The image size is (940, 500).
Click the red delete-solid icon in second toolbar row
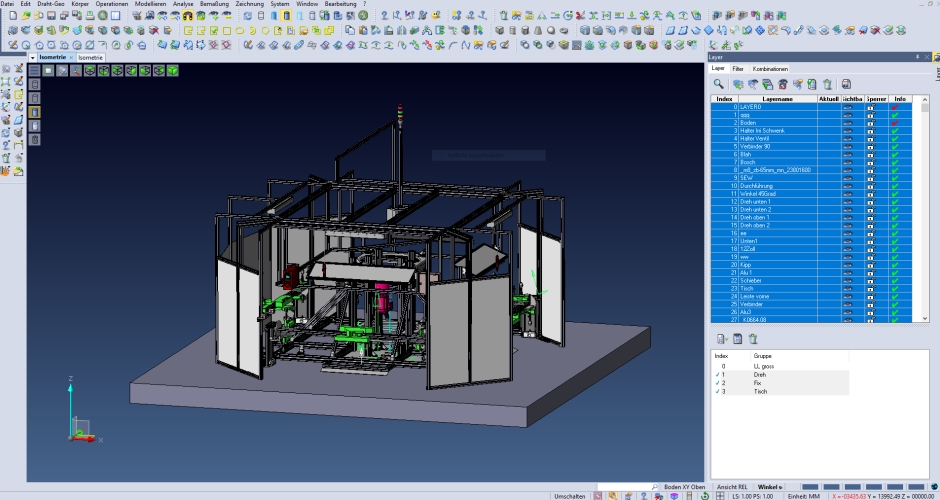pos(154,30)
